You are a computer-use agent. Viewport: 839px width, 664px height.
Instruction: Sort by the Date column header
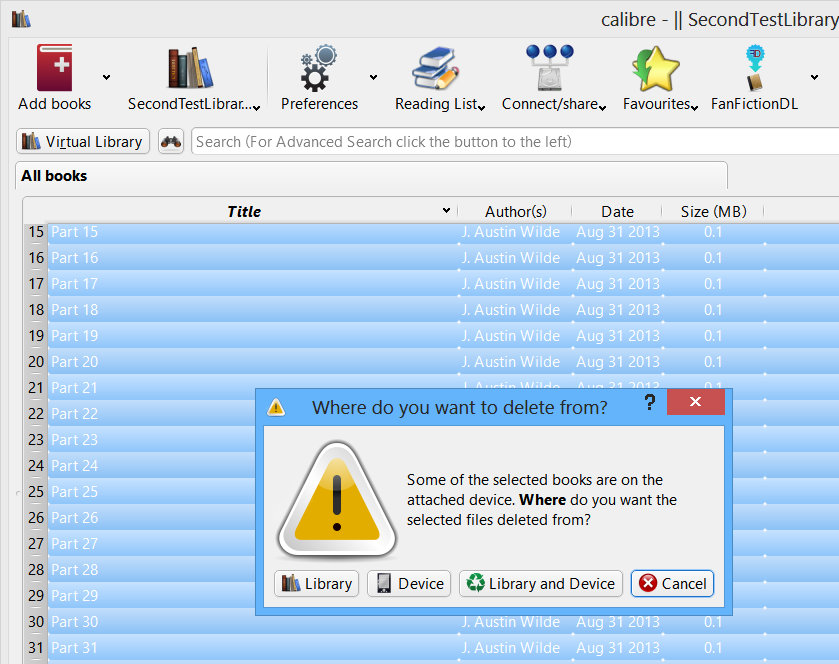coord(617,211)
